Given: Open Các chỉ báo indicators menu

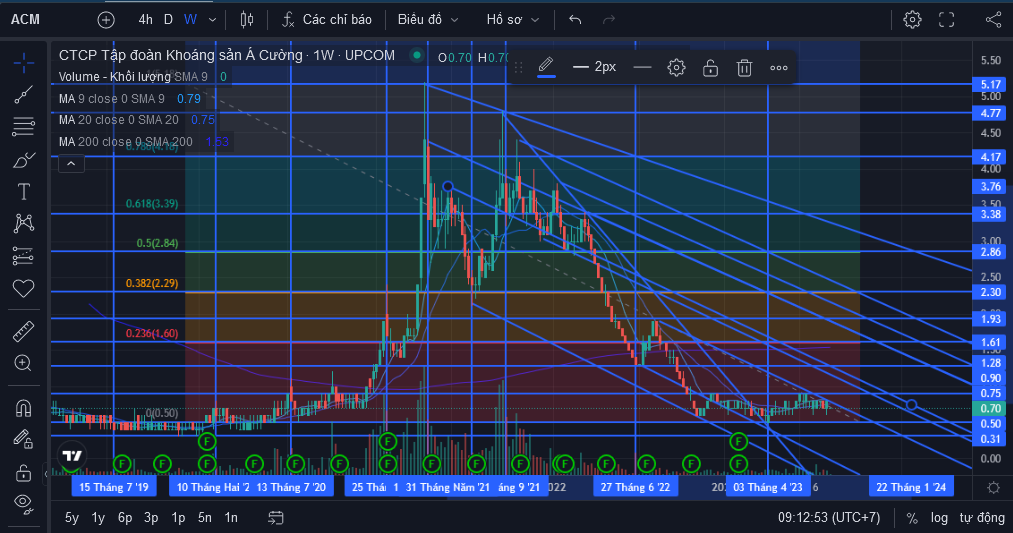Looking at the screenshot, I should [x=327, y=20].
